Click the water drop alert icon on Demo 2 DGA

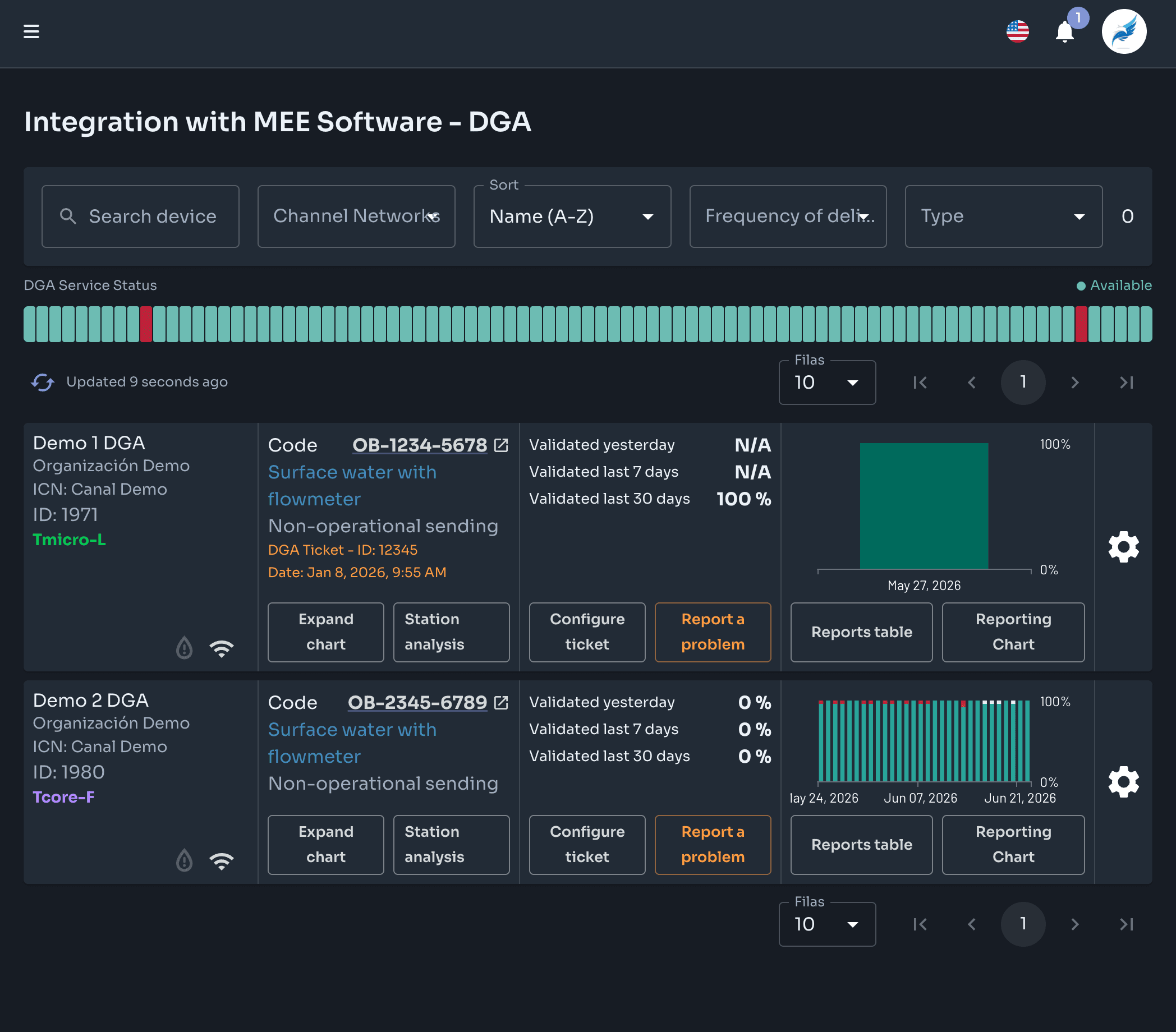(184, 860)
